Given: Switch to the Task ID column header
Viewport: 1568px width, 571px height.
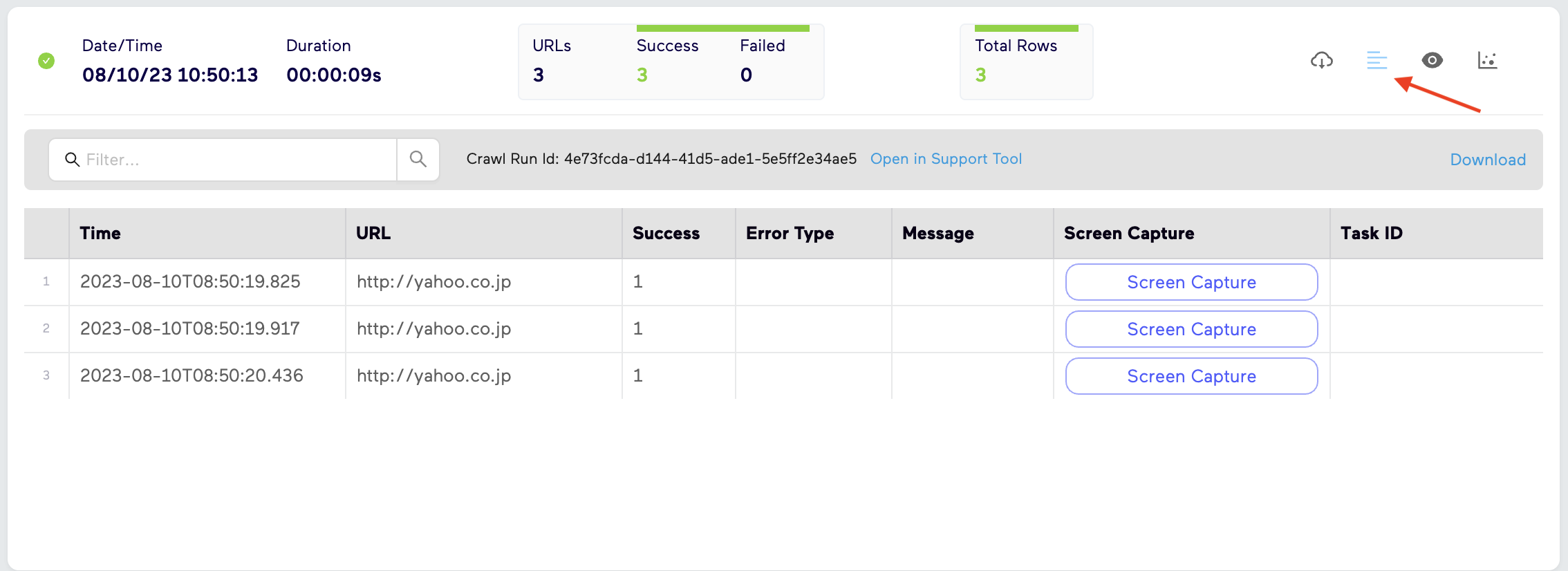Looking at the screenshot, I should pos(1371,233).
